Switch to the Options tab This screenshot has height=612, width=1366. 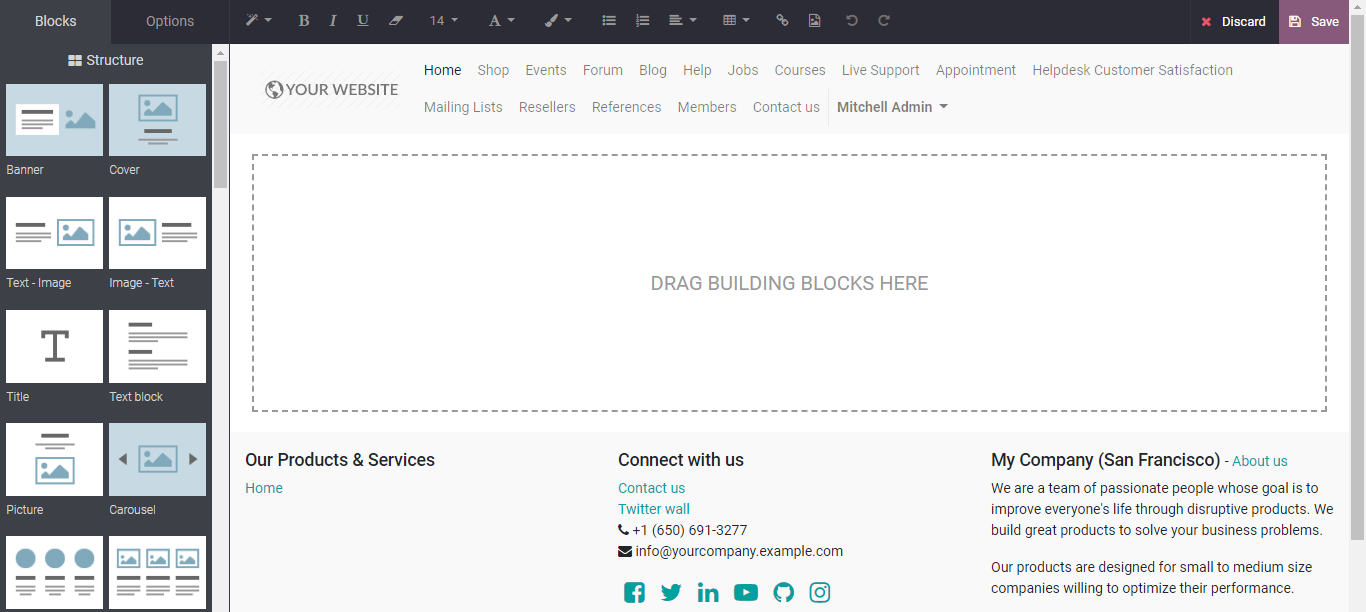(170, 21)
